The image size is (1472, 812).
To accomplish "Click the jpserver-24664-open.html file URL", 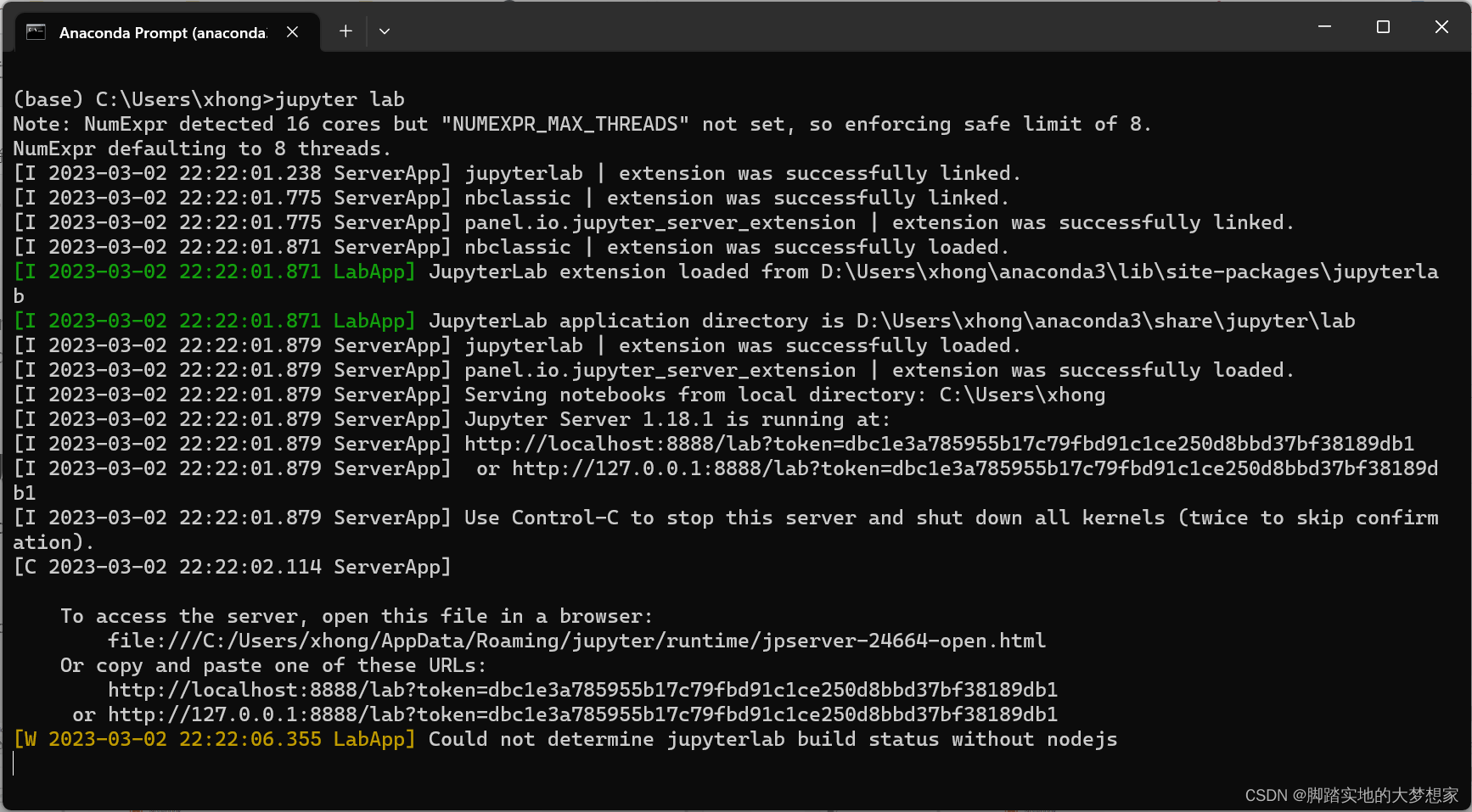I will tap(576, 641).
